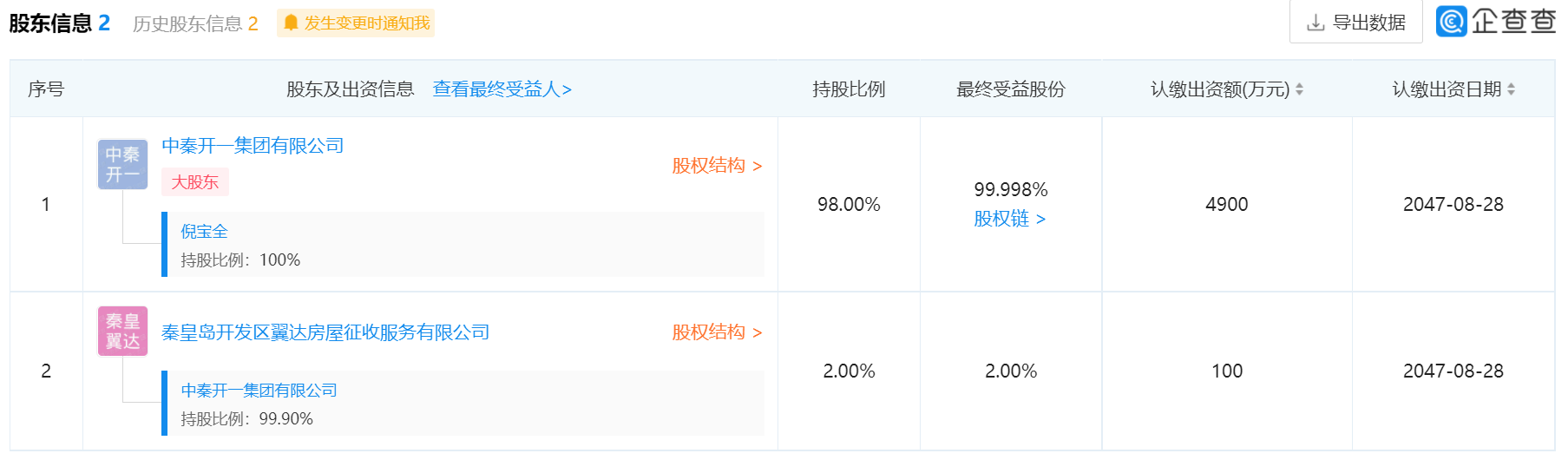Switch to 历史股东信息 2 tab
This screenshot has height=460, width=1568.
point(195,23)
